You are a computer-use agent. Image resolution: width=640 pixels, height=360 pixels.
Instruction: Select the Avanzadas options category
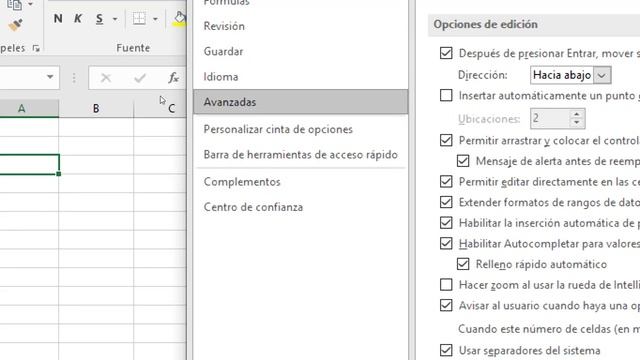300,102
